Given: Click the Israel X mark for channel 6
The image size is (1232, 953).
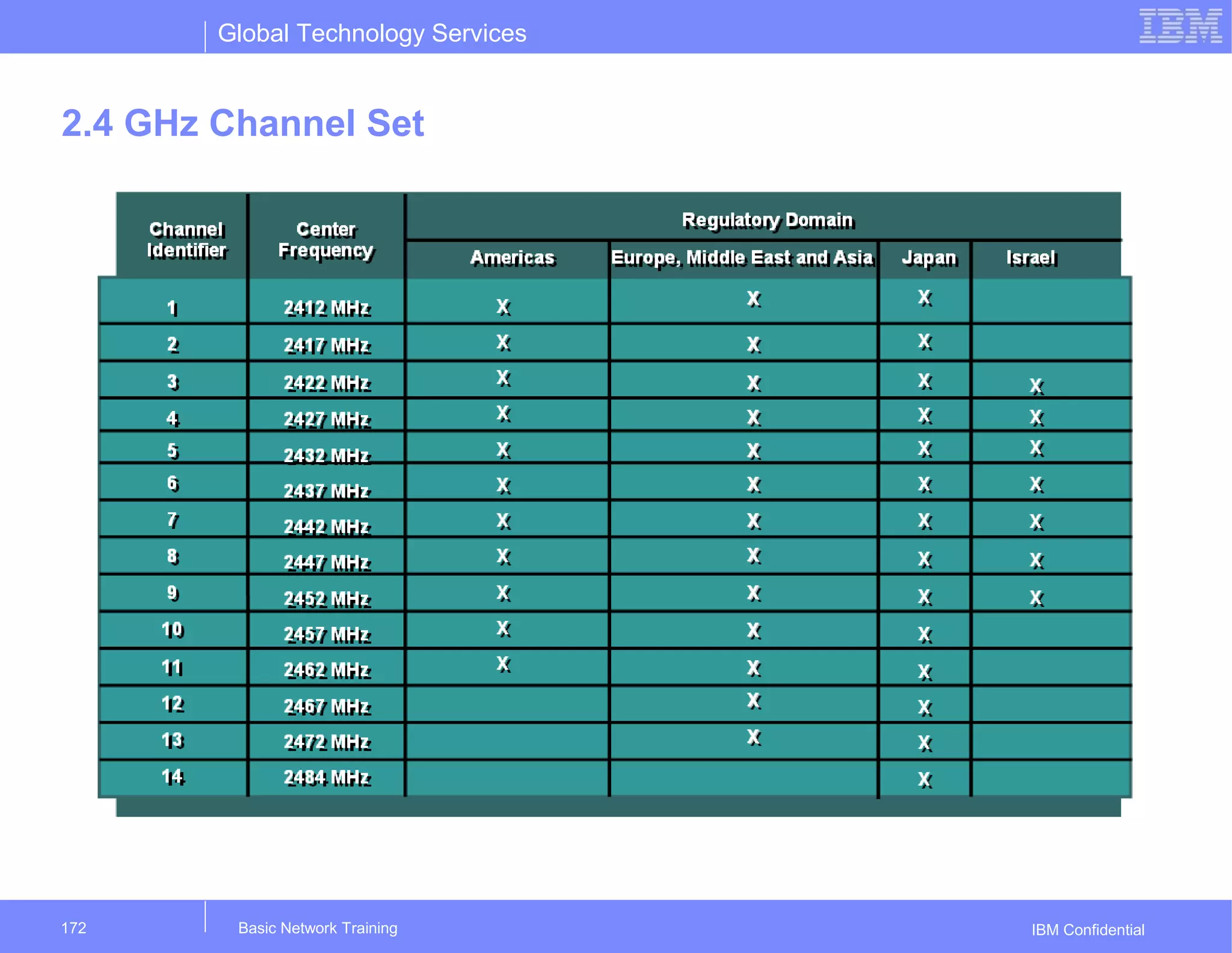Looking at the screenshot, I should click(1036, 484).
